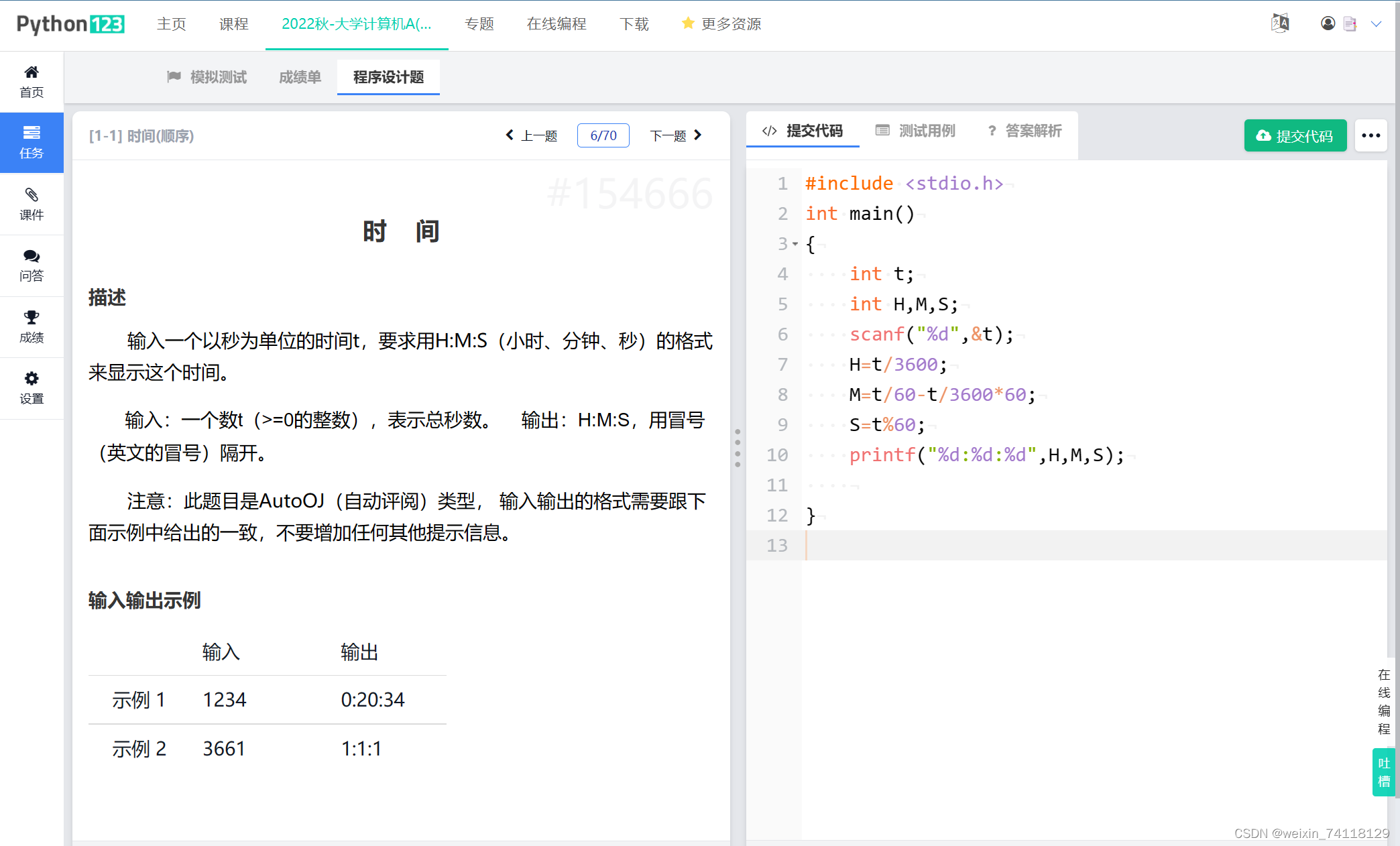Image resolution: width=1400 pixels, height=846 pixels.
Task: Click the Python123 logo
Action: click(69, 23)
